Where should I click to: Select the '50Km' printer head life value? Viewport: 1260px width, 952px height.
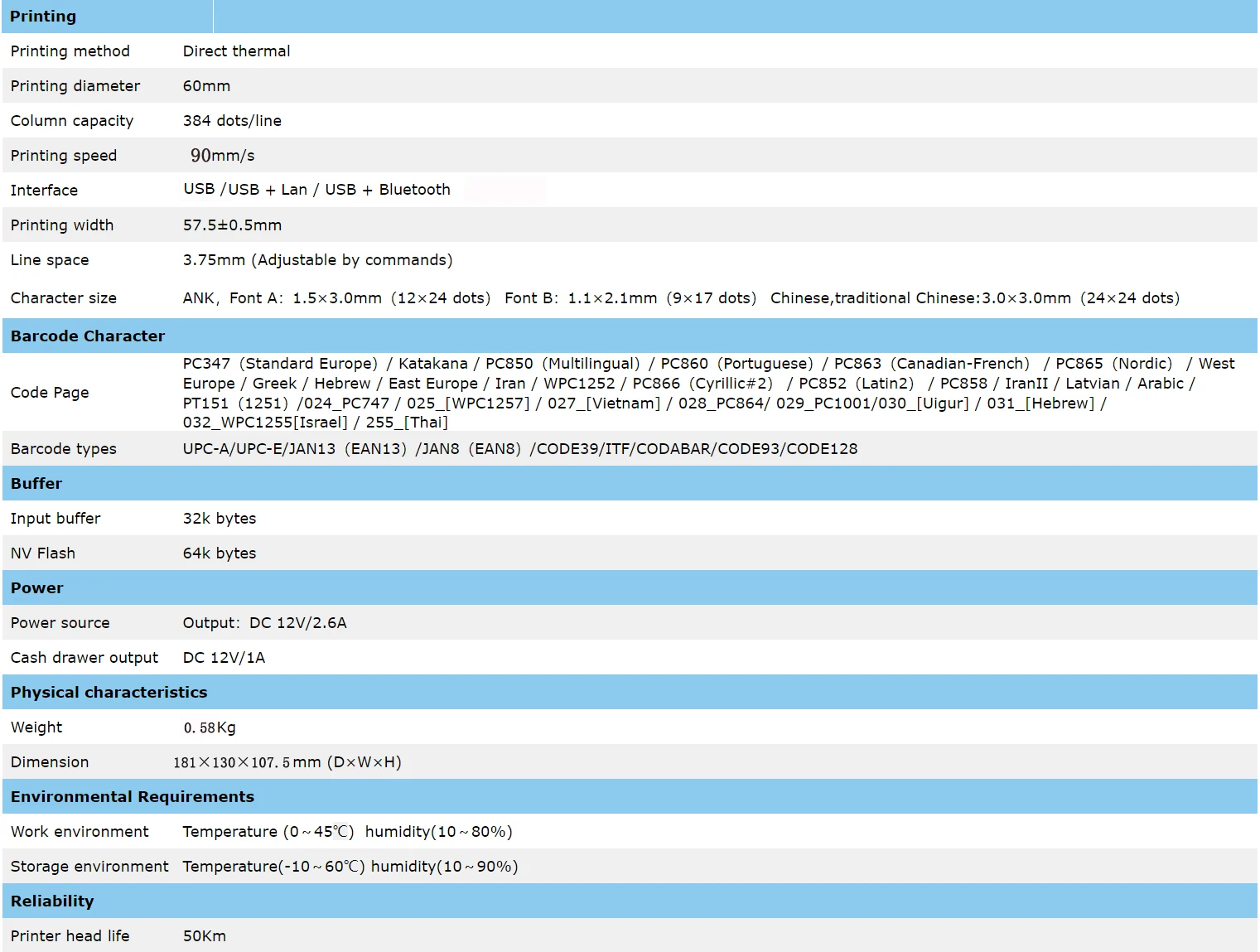(205, 936)
